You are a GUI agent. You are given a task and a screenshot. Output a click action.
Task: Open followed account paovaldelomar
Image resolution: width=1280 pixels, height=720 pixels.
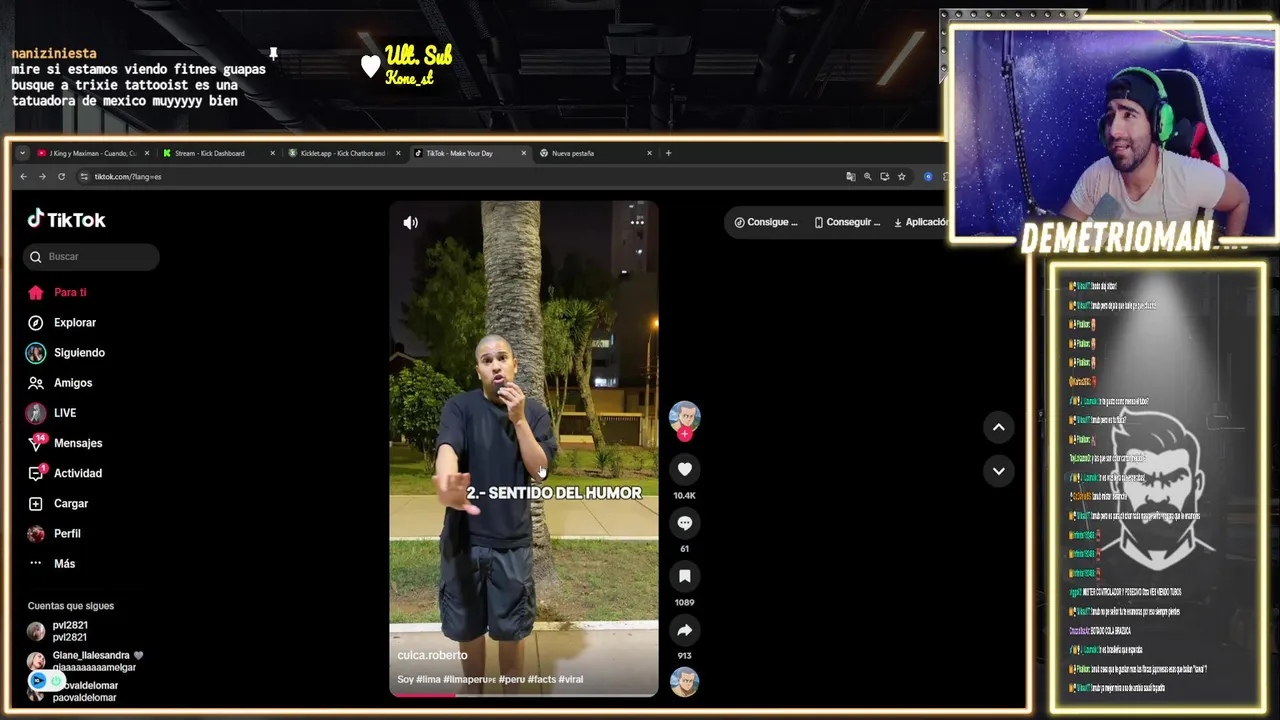coord(85,691)
